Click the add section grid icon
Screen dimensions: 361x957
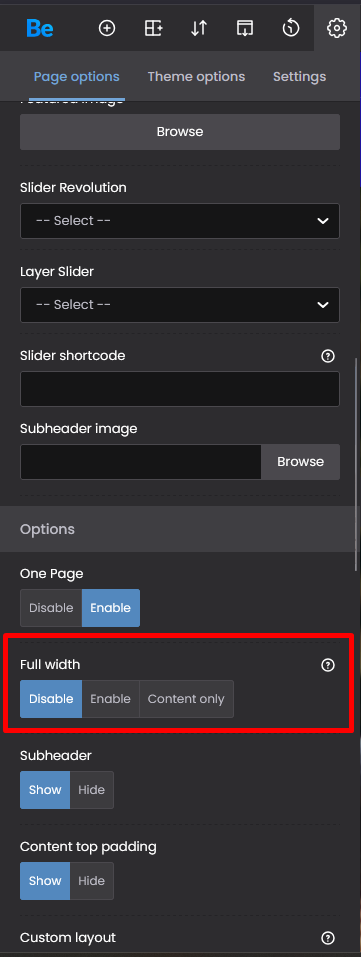click(153, 28)
